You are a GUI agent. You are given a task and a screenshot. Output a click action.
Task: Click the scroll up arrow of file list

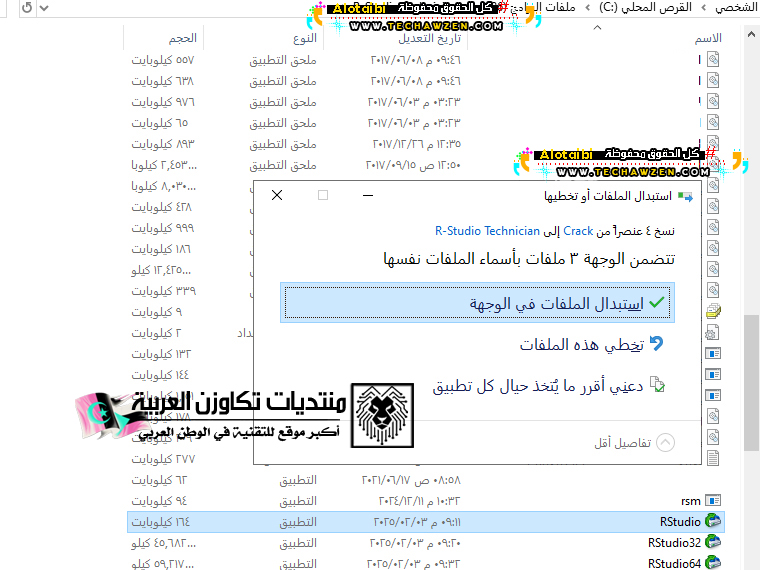click(751, 34)
